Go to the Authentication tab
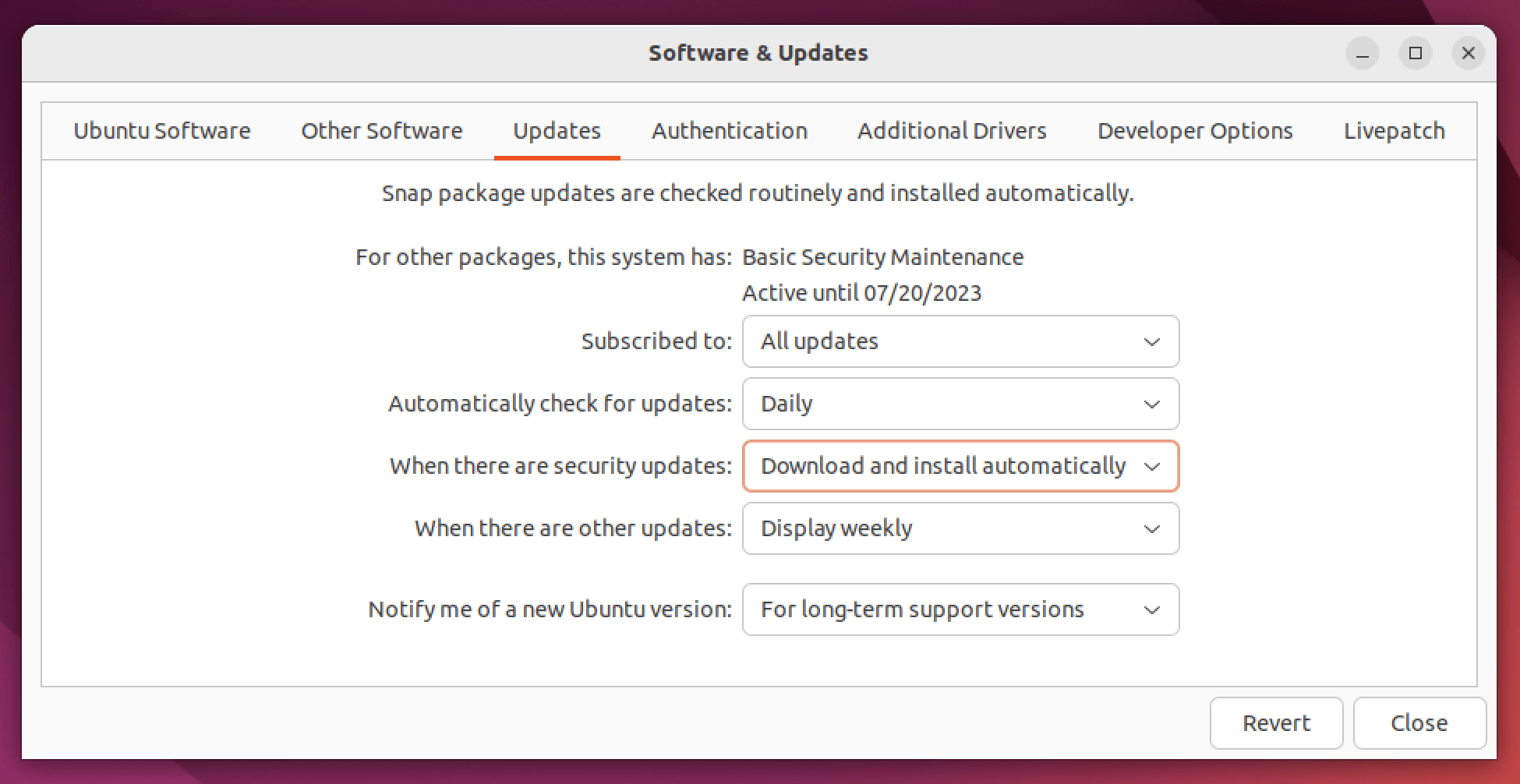The image size is (1520, 784). click(730, 131)
